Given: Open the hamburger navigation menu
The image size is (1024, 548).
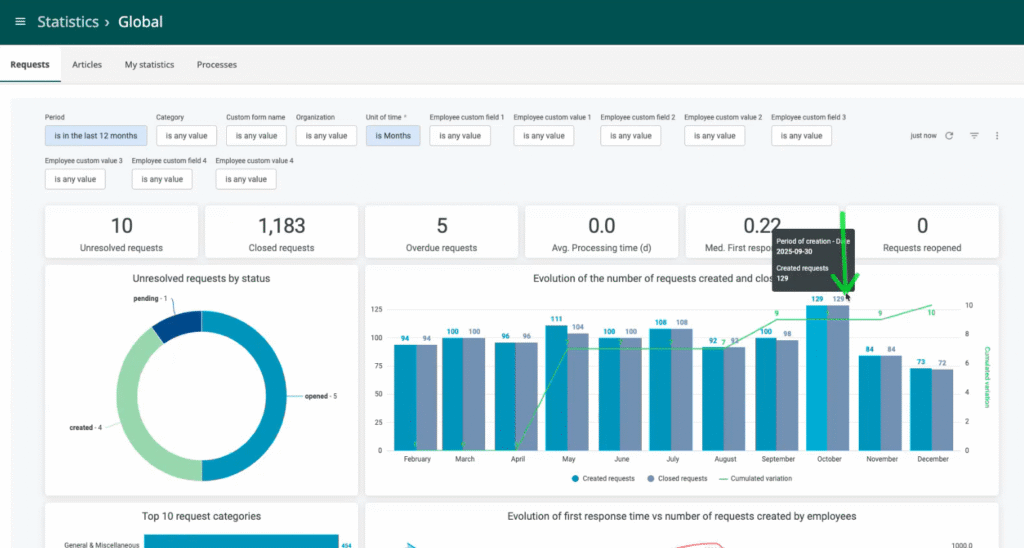Looking at the screenshot, I should (20, 22).
